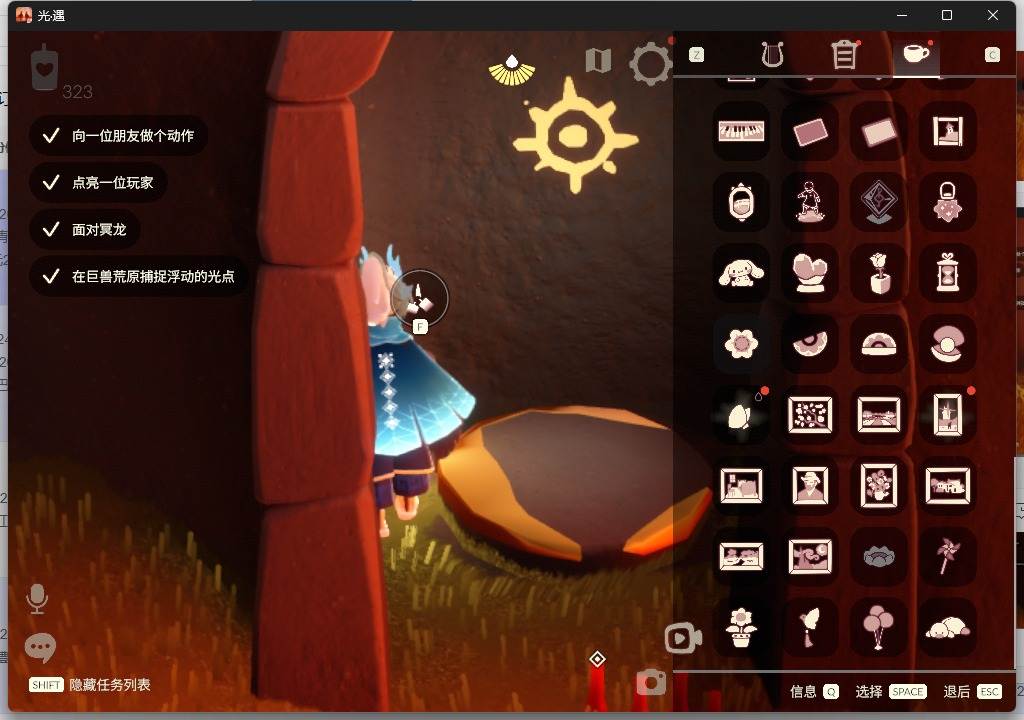Toggle 隐藏任务列表 to hide the quest list
This screenshot has width=1024, height=720.
click(90, 685)
